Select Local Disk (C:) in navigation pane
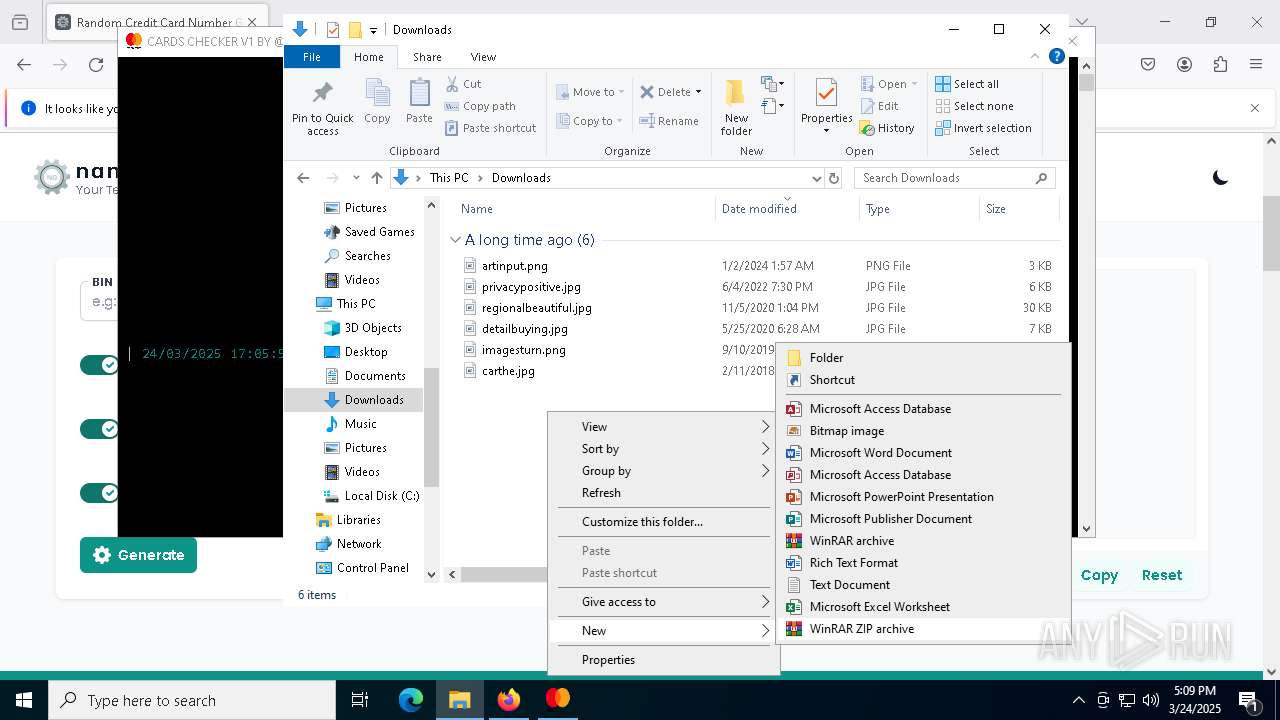Viewport: 1280px width, 720px height. [x=370, y=496]
